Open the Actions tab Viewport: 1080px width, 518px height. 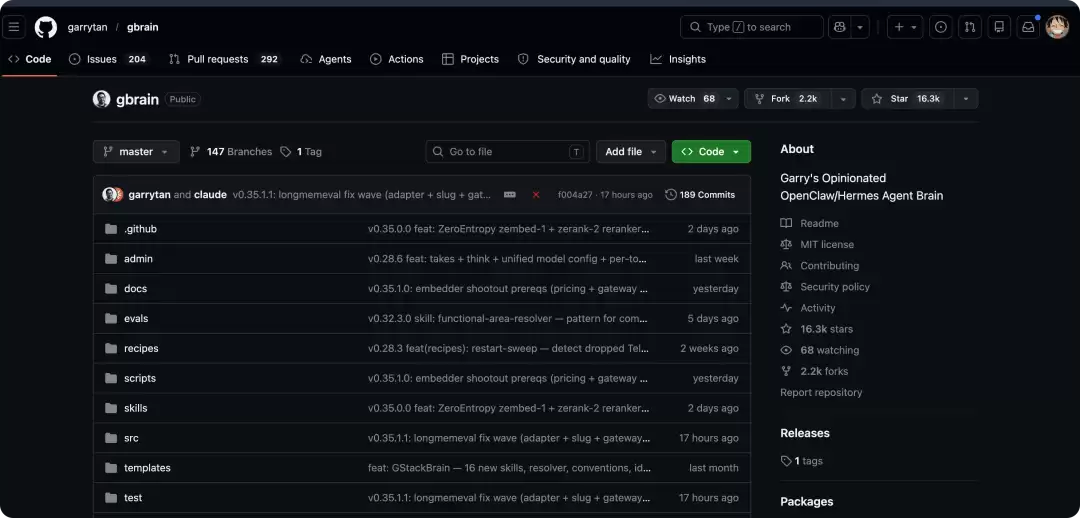click(397, 59)
